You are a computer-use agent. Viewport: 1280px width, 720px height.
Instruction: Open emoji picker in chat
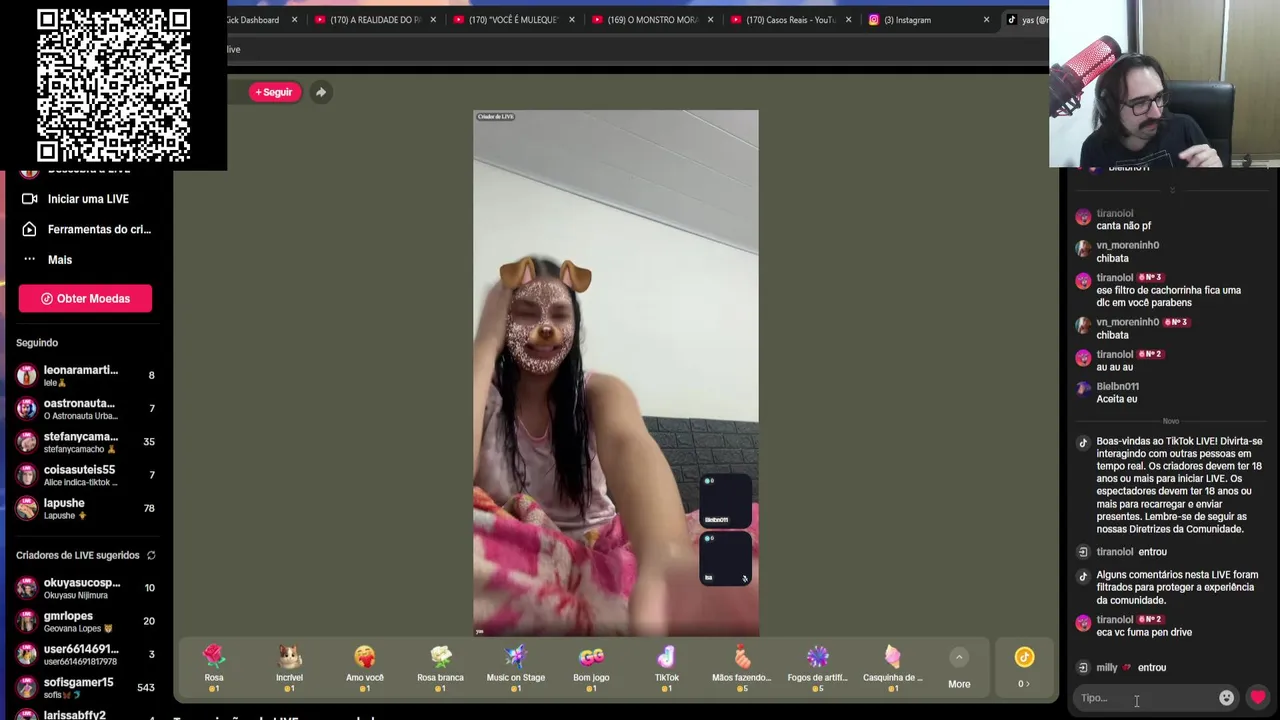click(1226, 698)
